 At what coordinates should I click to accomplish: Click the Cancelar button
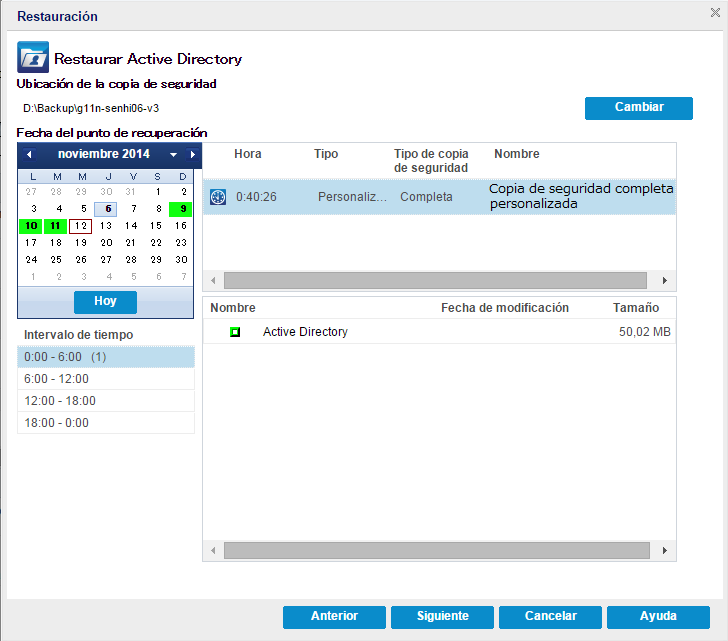550,617
